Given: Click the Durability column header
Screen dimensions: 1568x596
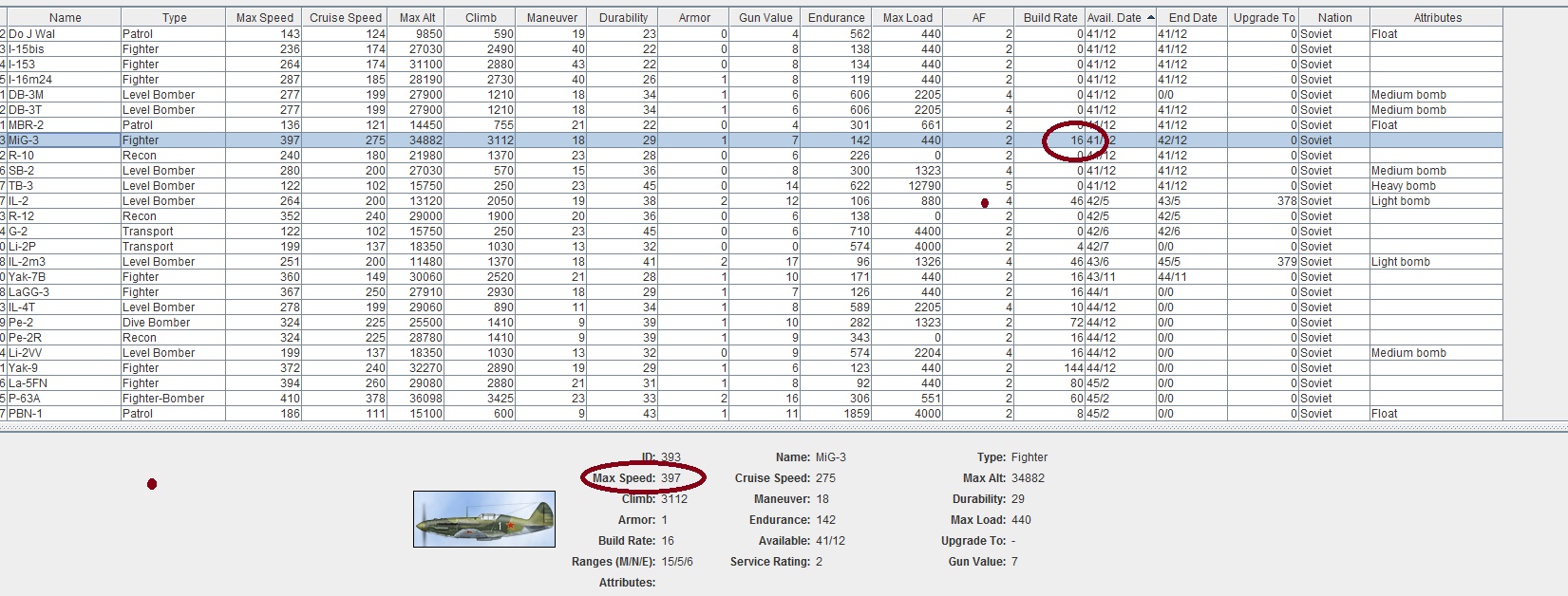Looking at the screenshot, I should 623,17.
